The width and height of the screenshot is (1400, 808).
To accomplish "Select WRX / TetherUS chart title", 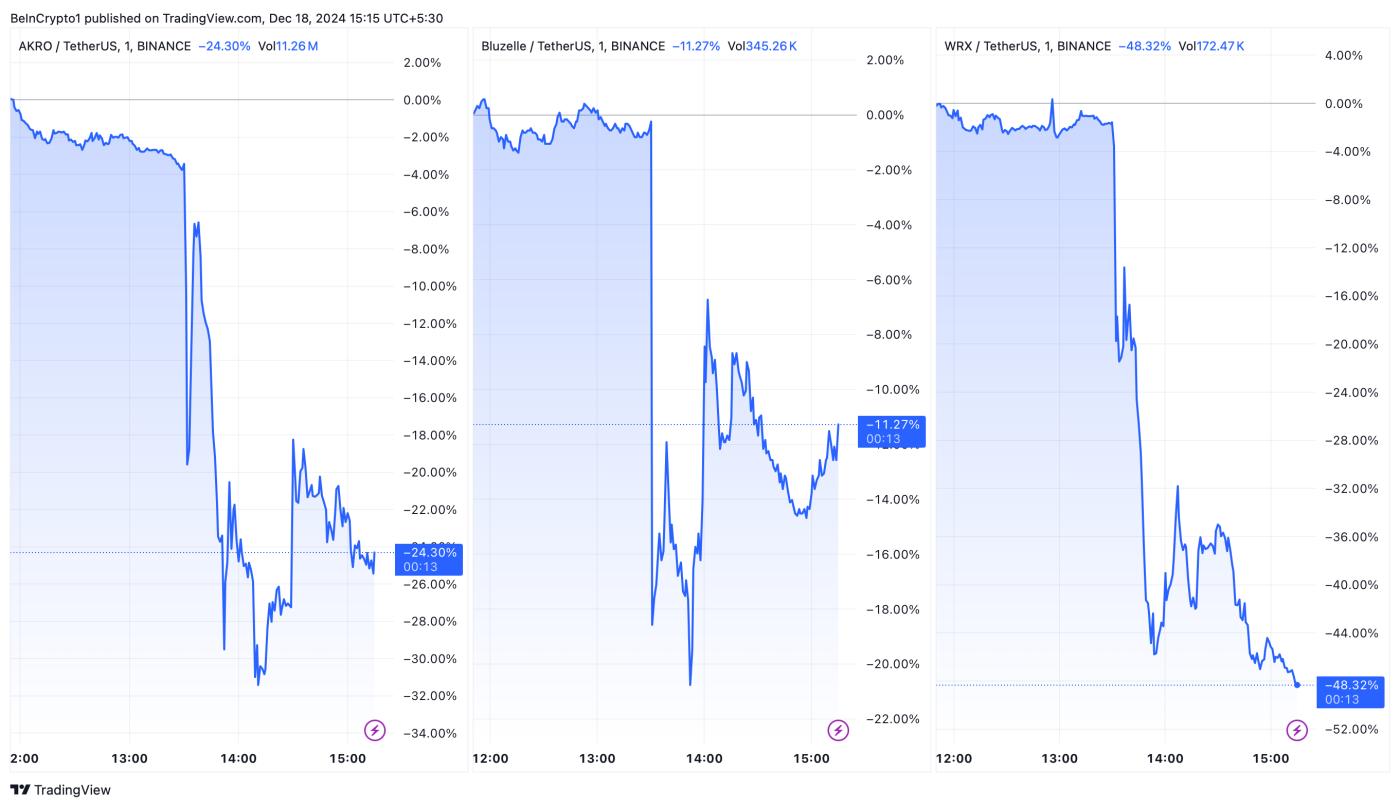I will click(x=1027, y=46).
